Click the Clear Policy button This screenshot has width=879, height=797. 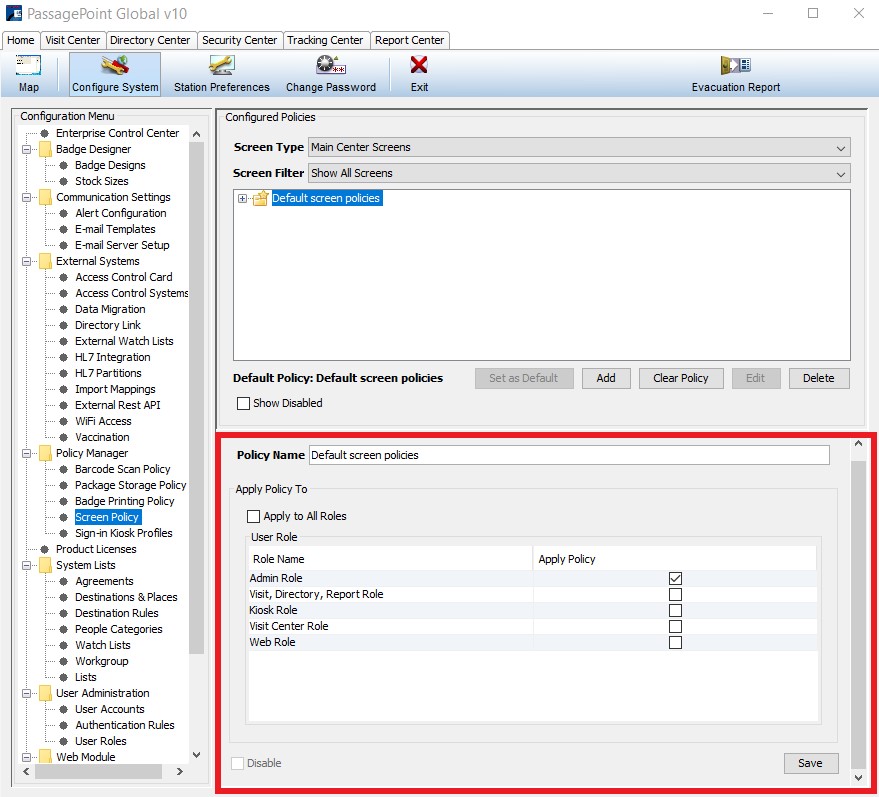[681, 378]
